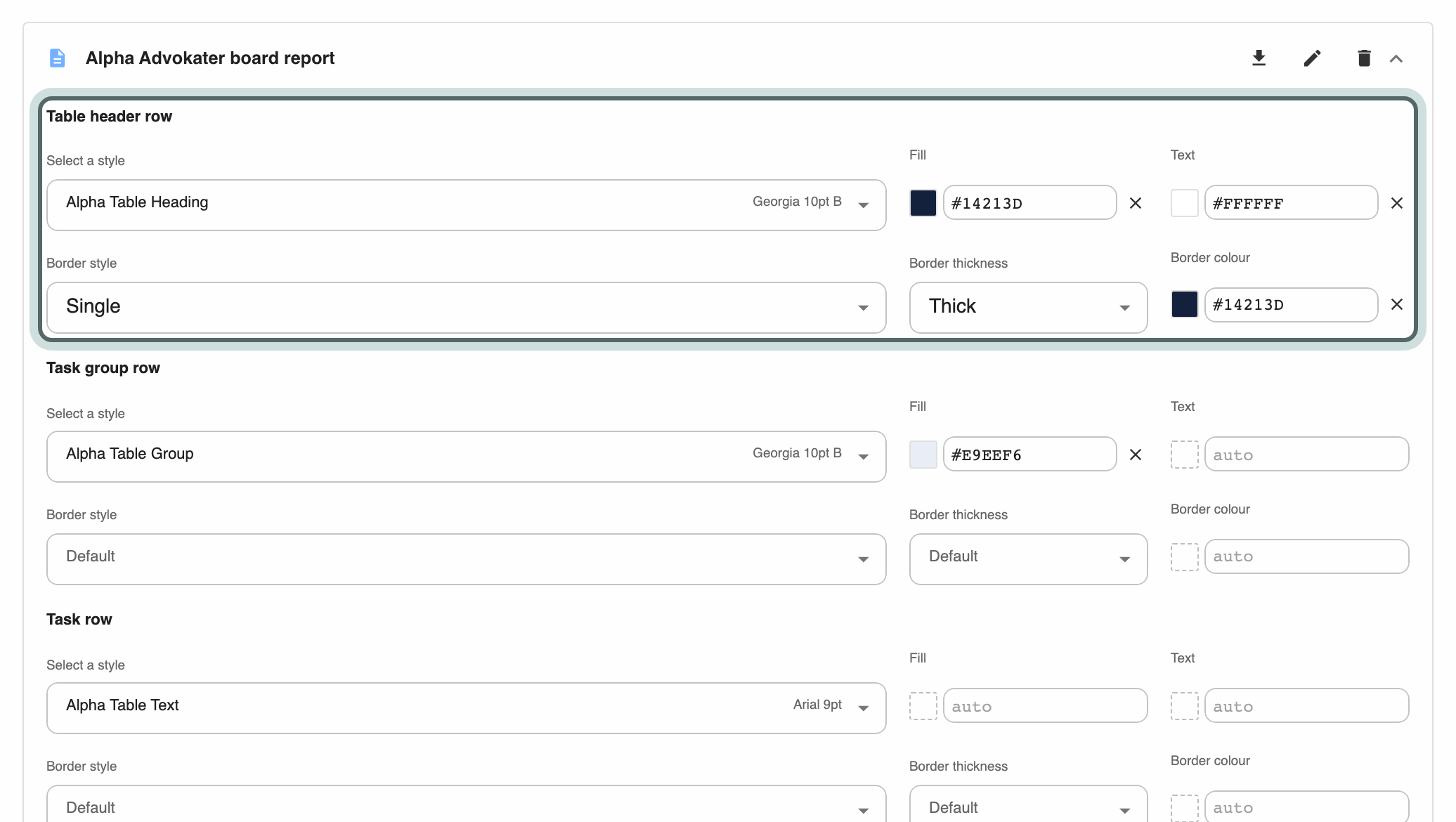This screenshot has height=822, width=1456.
Task: Clear the task group Fill colour #E9EEF6
Action: pyautogui.click(x=1136, y=455)
